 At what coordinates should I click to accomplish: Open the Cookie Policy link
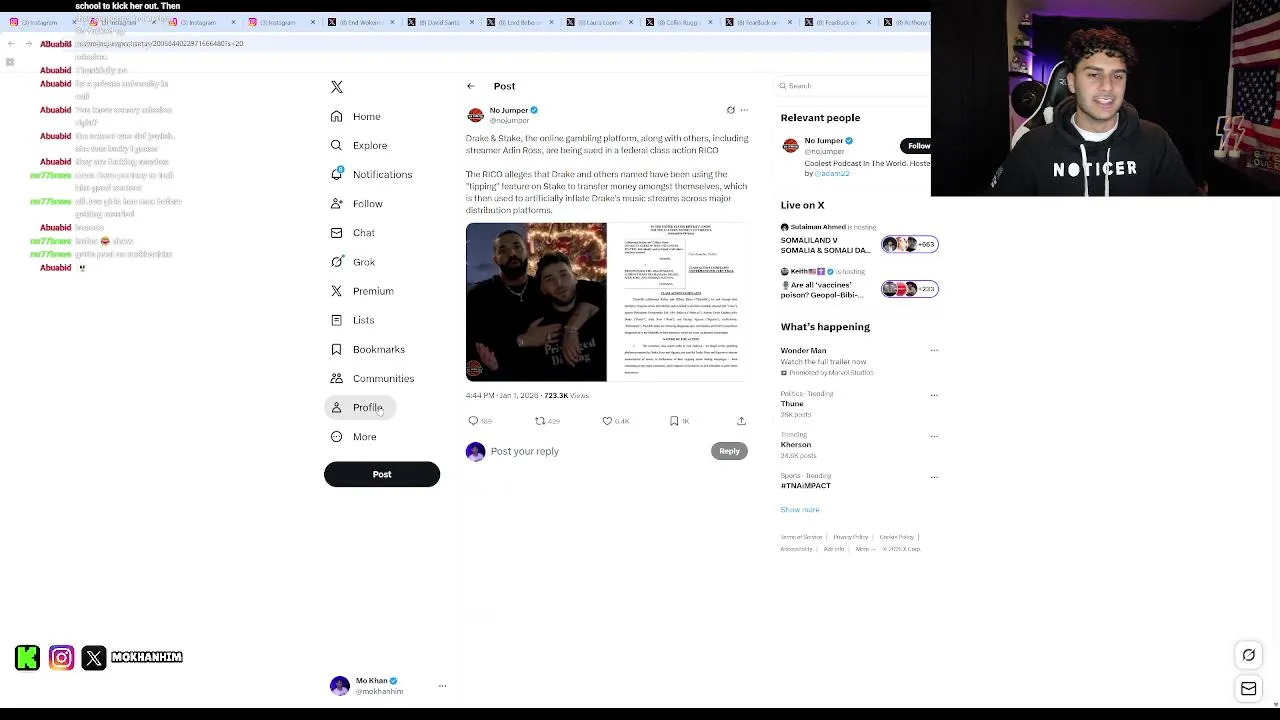[897, 537]
